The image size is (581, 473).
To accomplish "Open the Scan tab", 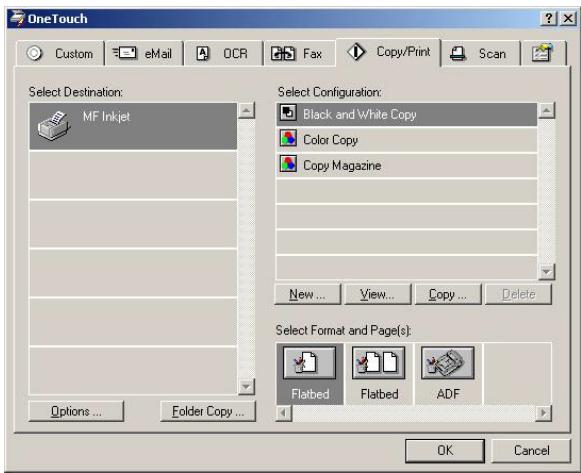I will pyautogui.click(x=481, y=53).
